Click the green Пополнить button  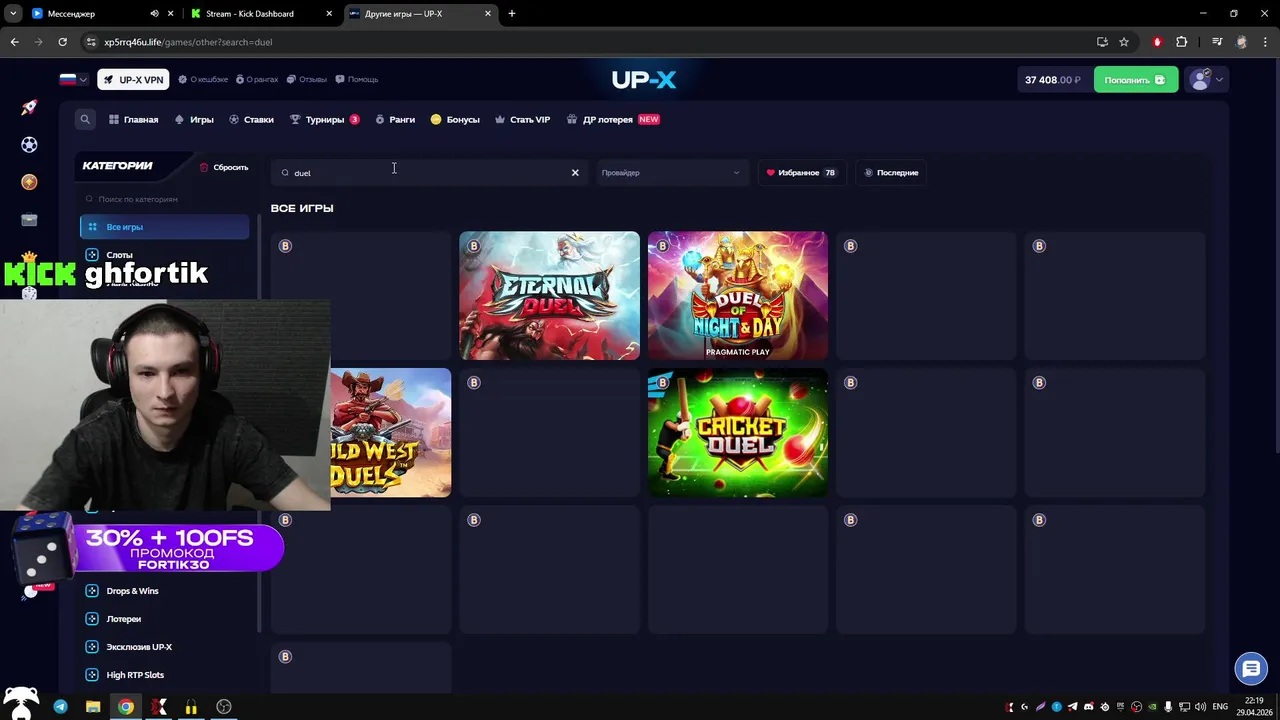(1136, 80)
